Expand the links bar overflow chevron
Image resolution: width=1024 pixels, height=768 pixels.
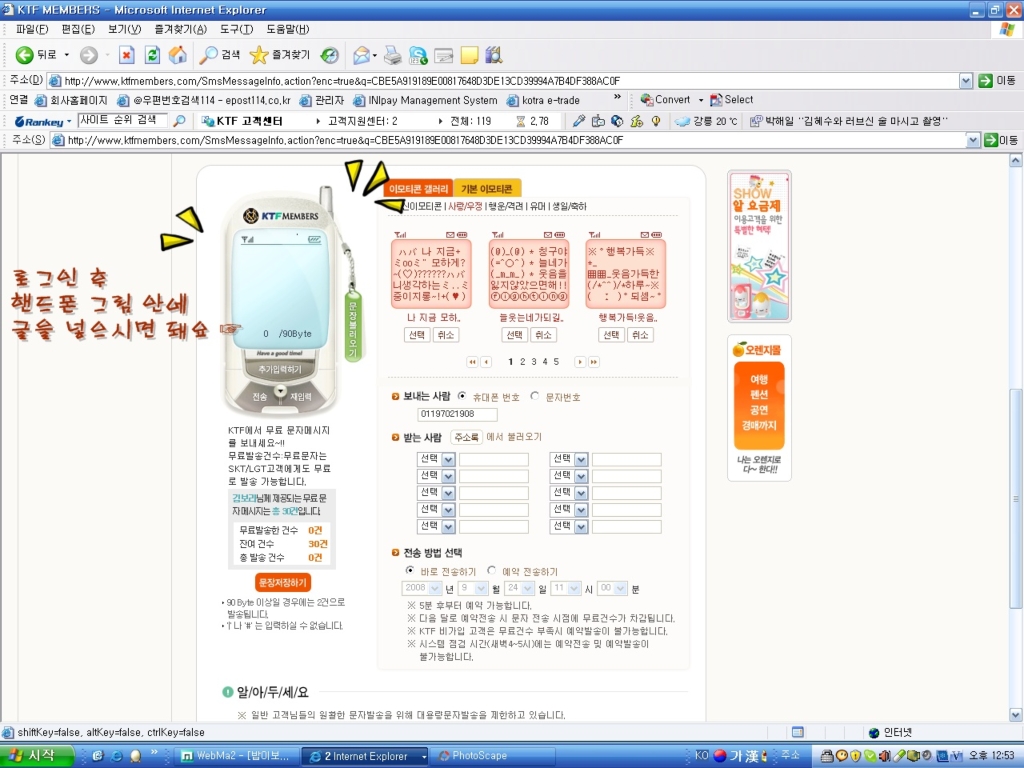617,97
